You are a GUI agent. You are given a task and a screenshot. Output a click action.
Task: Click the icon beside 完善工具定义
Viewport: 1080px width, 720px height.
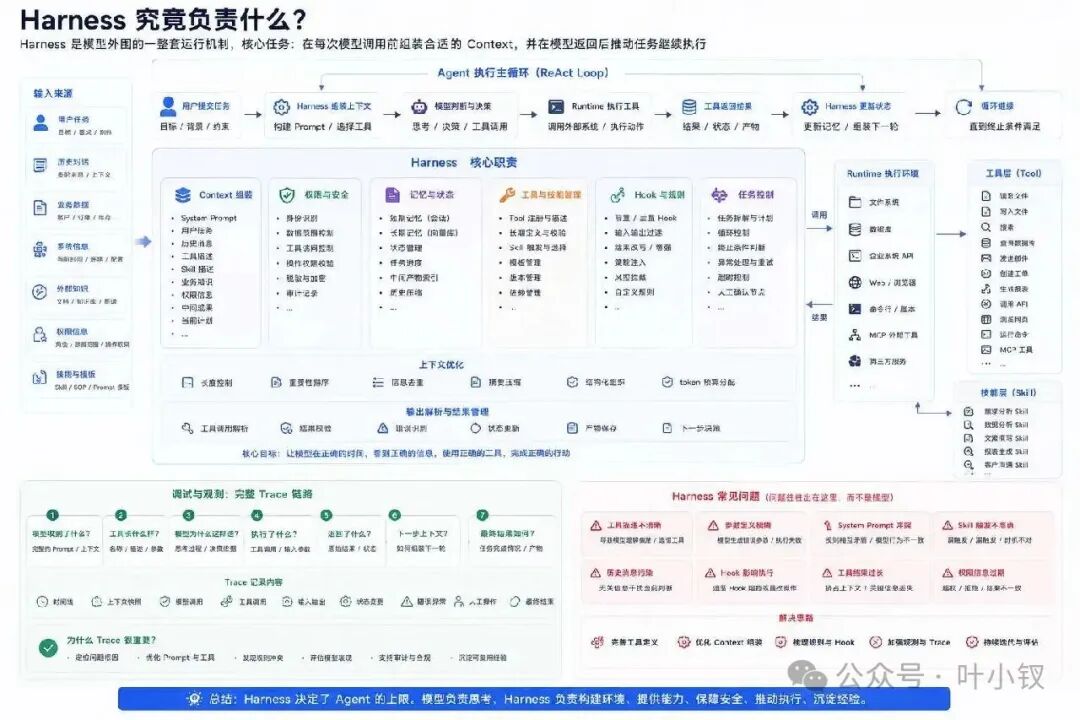[597, 642]
